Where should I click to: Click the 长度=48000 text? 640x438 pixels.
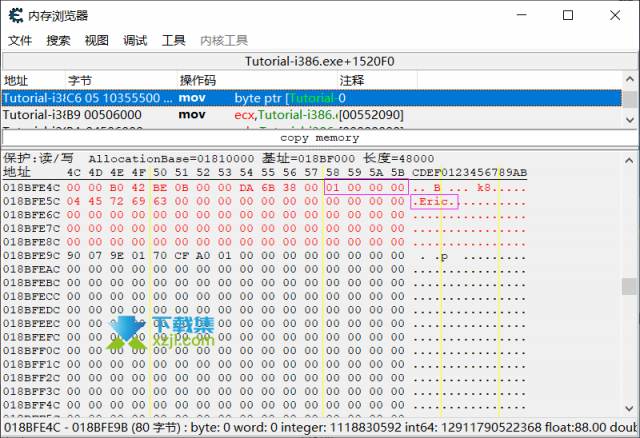click(398, 158)
